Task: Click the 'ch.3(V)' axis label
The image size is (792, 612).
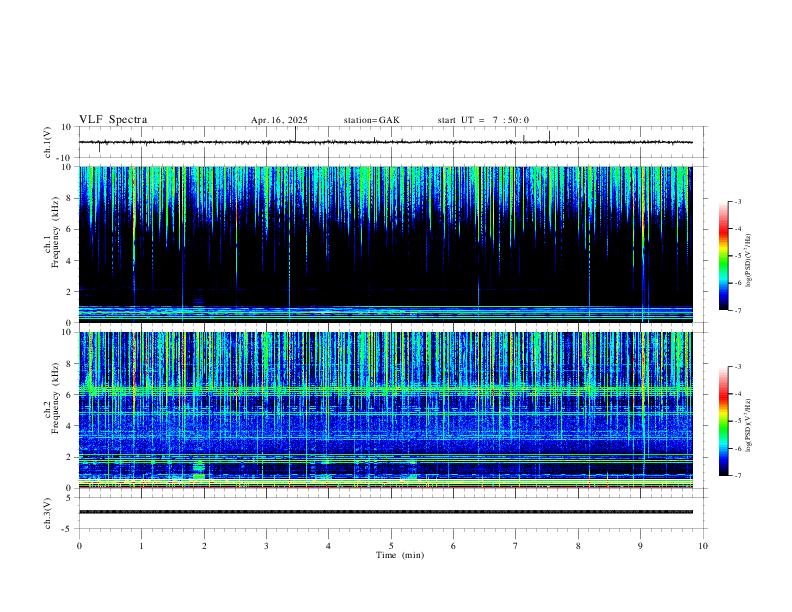Action: tap(48, 513)
